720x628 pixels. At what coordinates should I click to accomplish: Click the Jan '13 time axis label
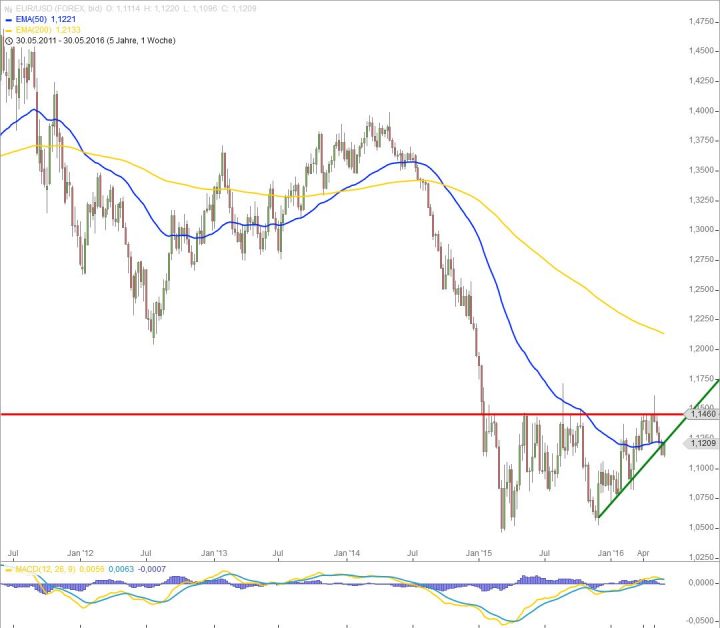coord(214,553)
